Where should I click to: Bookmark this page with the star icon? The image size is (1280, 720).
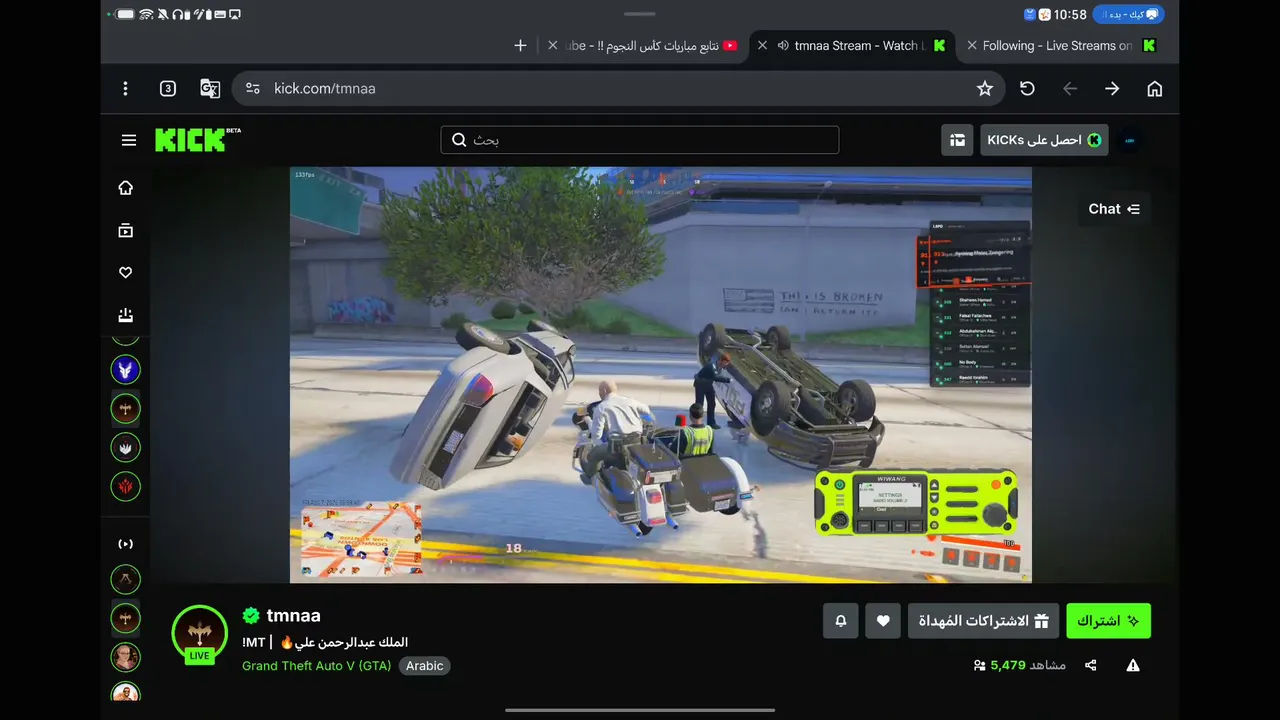click(985, 89)
